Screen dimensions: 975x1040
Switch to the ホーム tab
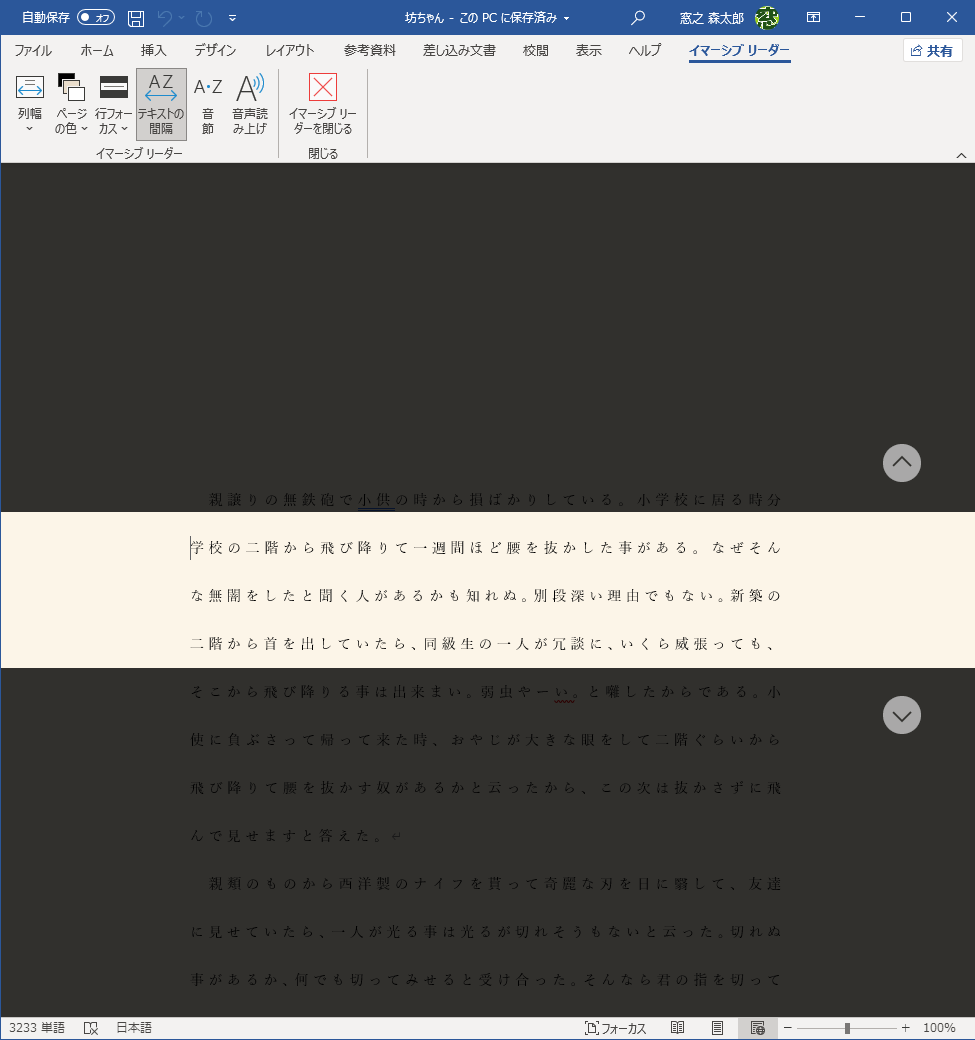(97, 50)
